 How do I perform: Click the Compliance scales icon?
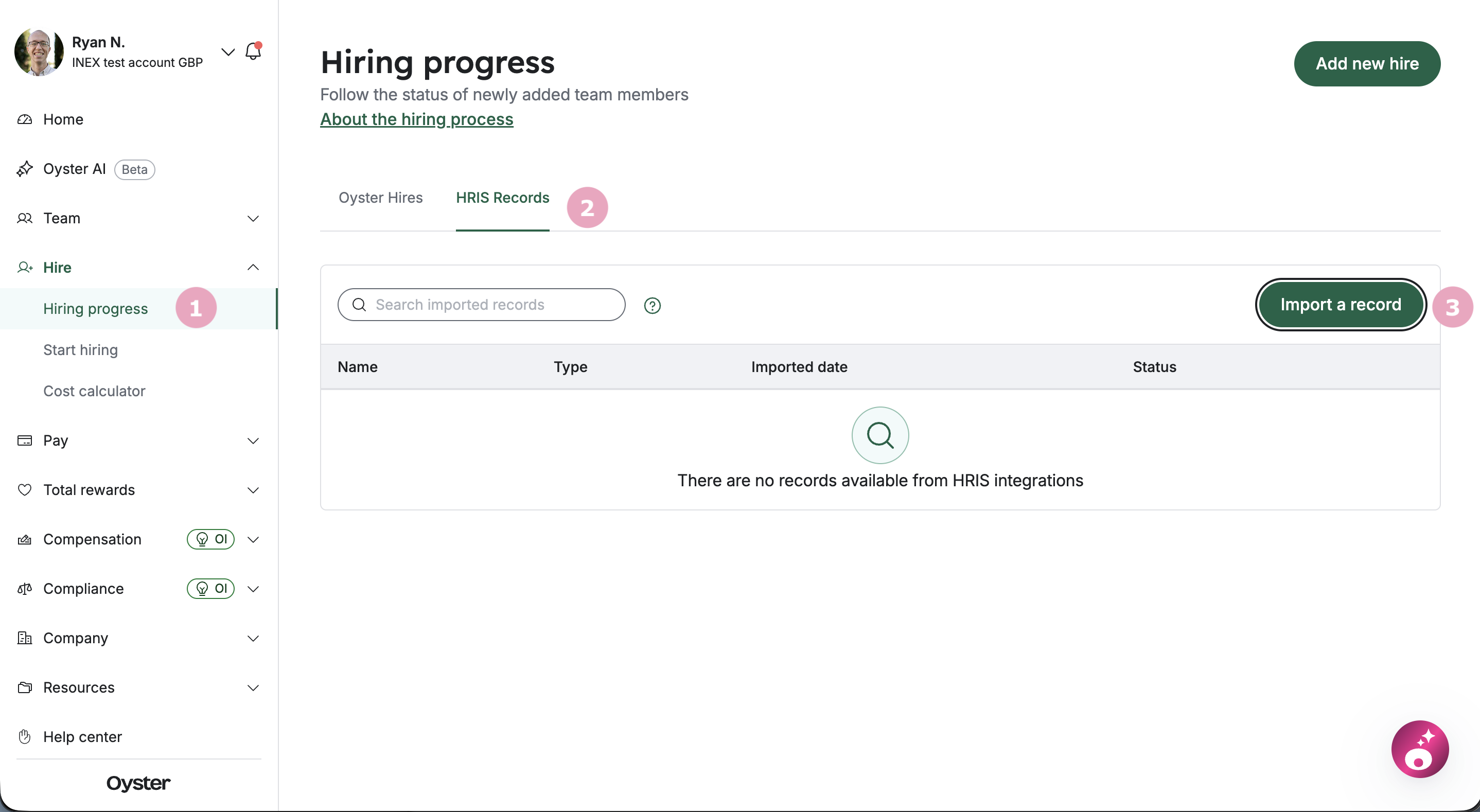tap(25, 589)
